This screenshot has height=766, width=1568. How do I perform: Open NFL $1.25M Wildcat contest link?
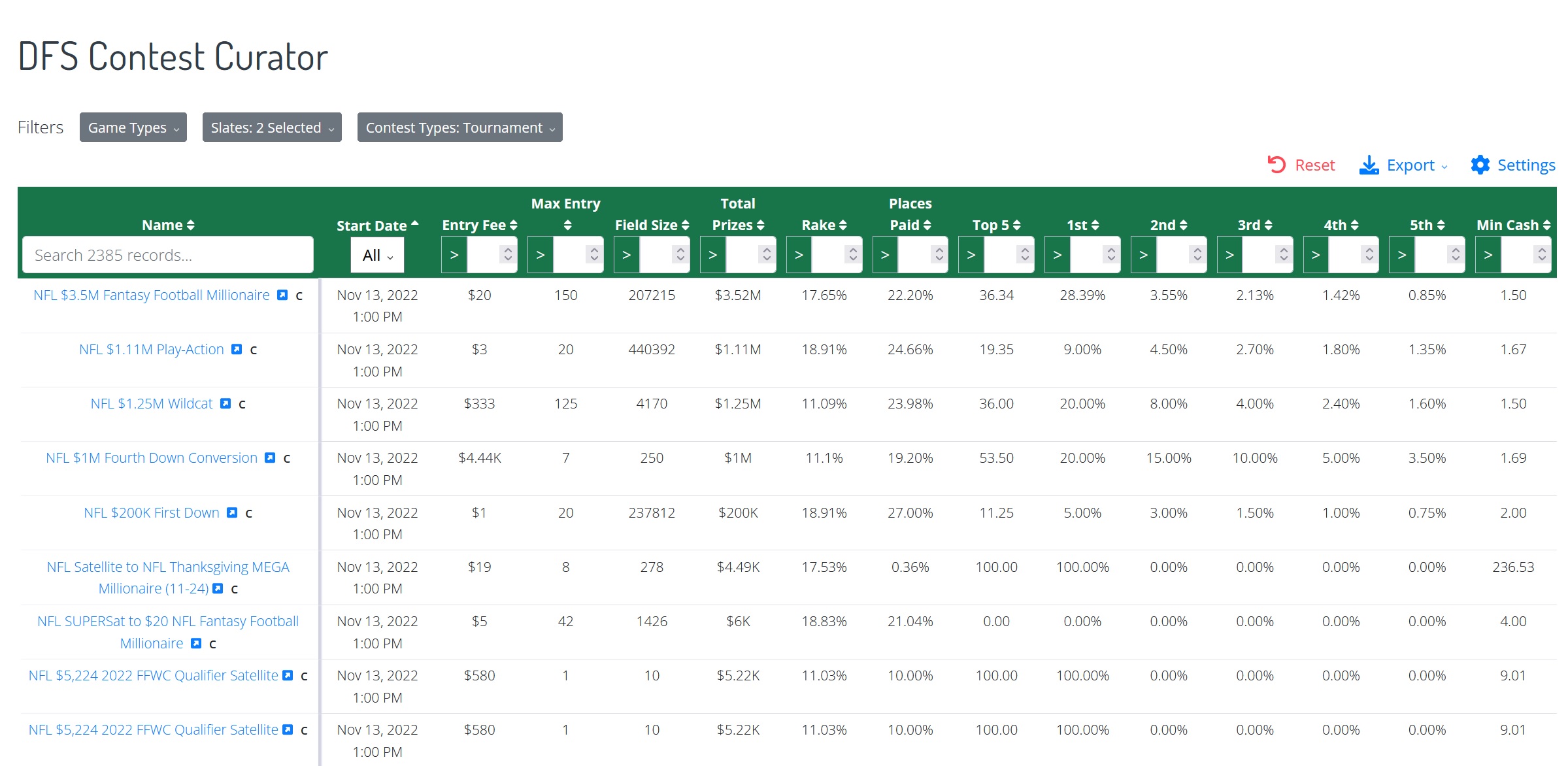152,404
